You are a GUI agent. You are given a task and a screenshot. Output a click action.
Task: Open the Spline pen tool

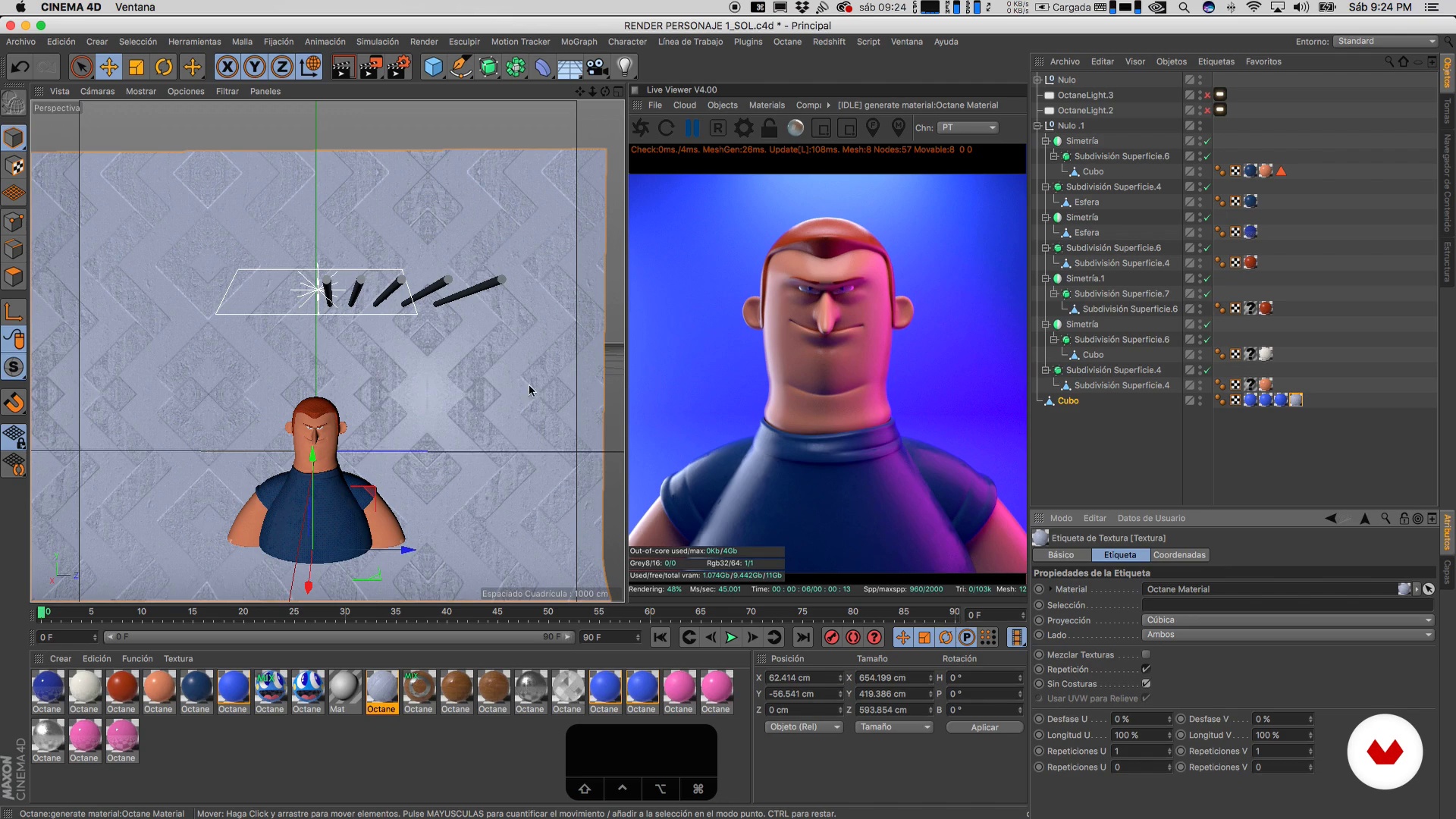coord(461,67)
